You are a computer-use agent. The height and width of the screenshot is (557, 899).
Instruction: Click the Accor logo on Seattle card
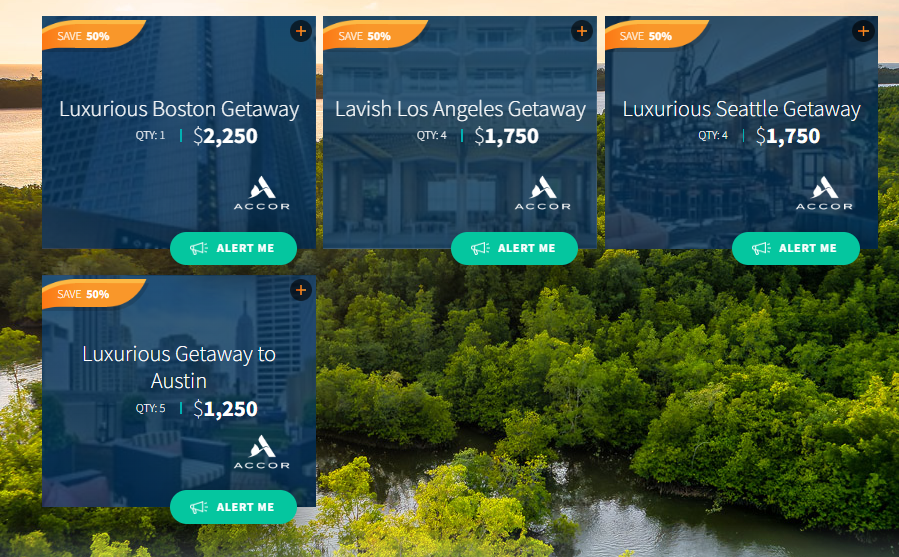[824, 193]
